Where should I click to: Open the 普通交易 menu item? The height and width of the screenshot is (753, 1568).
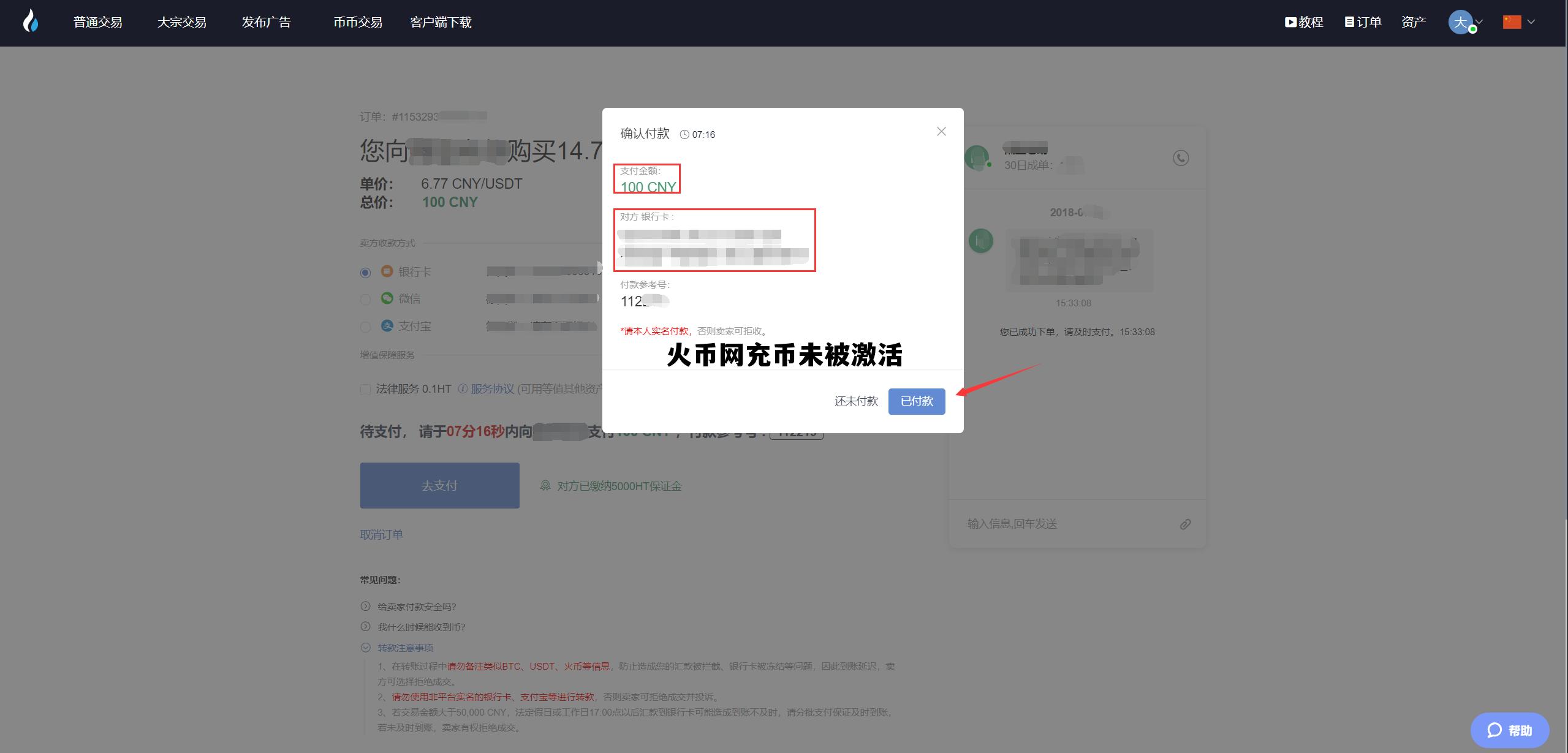98,22
